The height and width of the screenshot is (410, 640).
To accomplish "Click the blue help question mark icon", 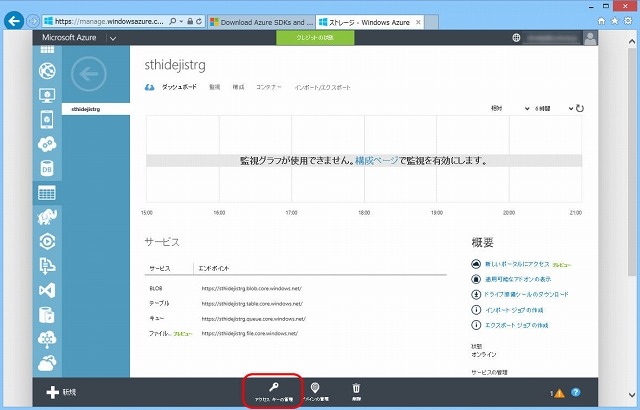I will tap(576, 392).
